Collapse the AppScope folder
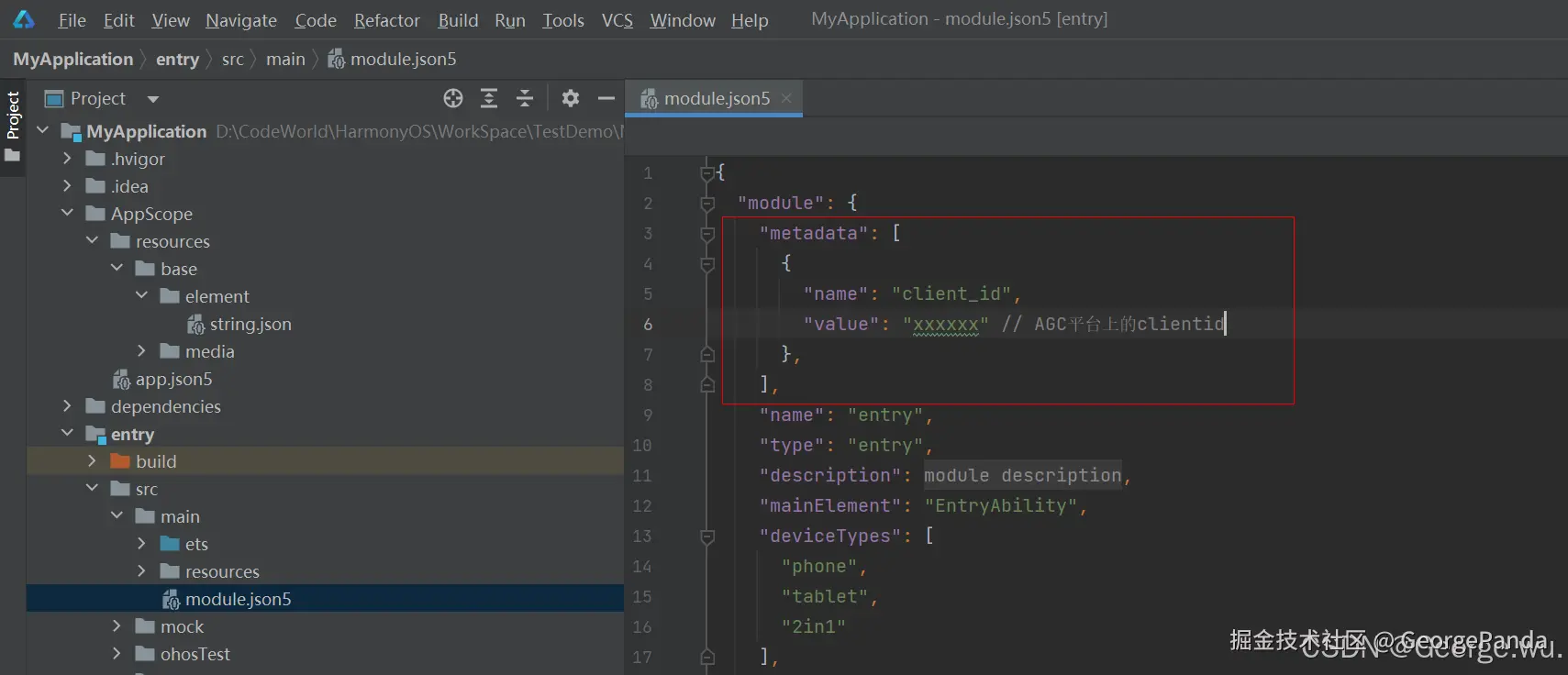 tap(67, 214)
